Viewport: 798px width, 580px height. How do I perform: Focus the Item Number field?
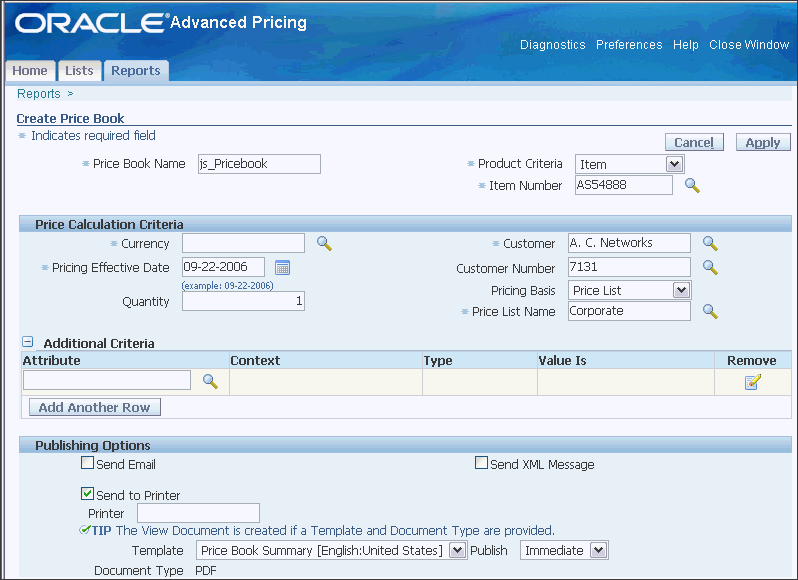623,185
